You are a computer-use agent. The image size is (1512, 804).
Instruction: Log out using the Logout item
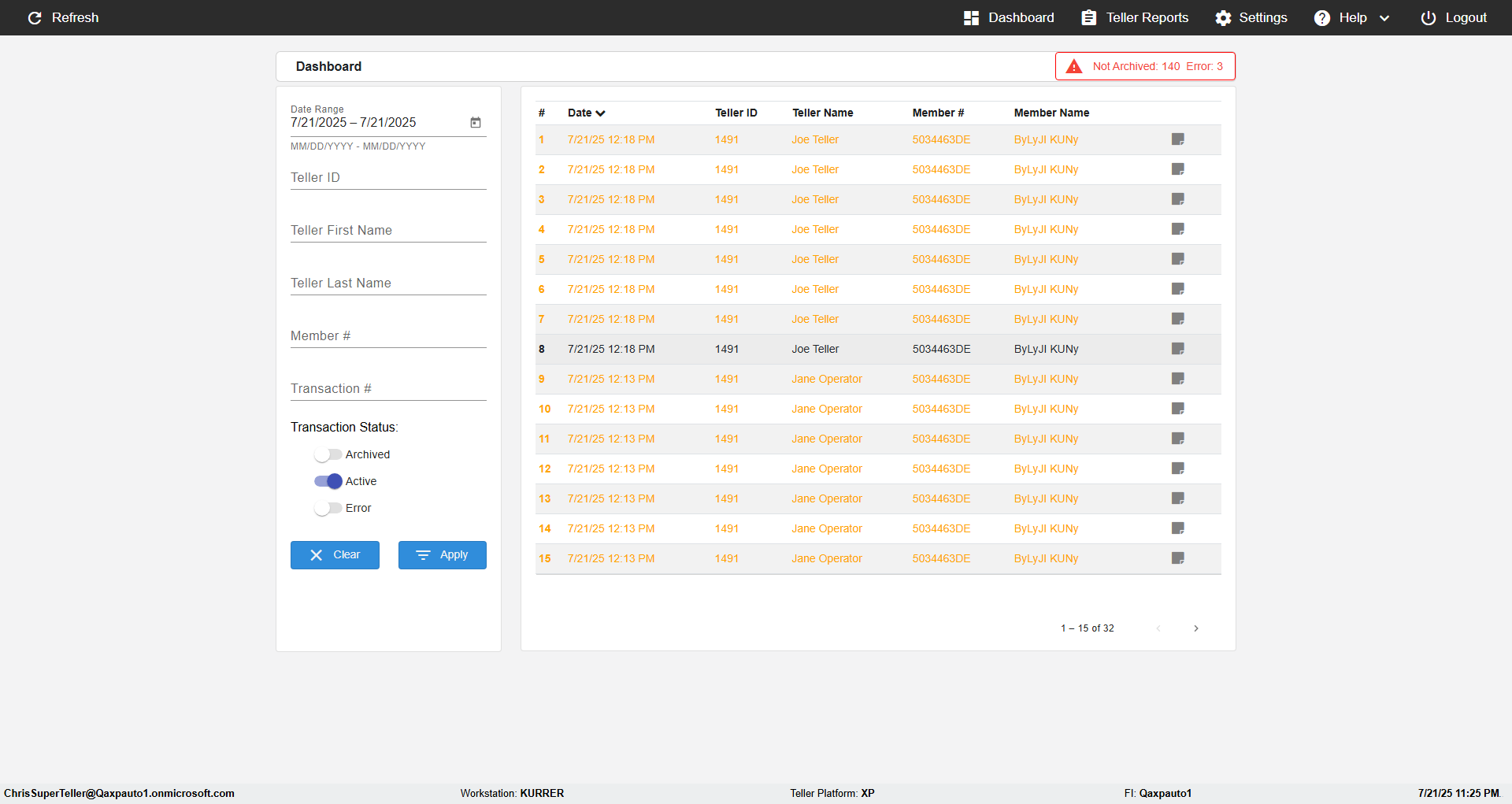coord(1454,17)
